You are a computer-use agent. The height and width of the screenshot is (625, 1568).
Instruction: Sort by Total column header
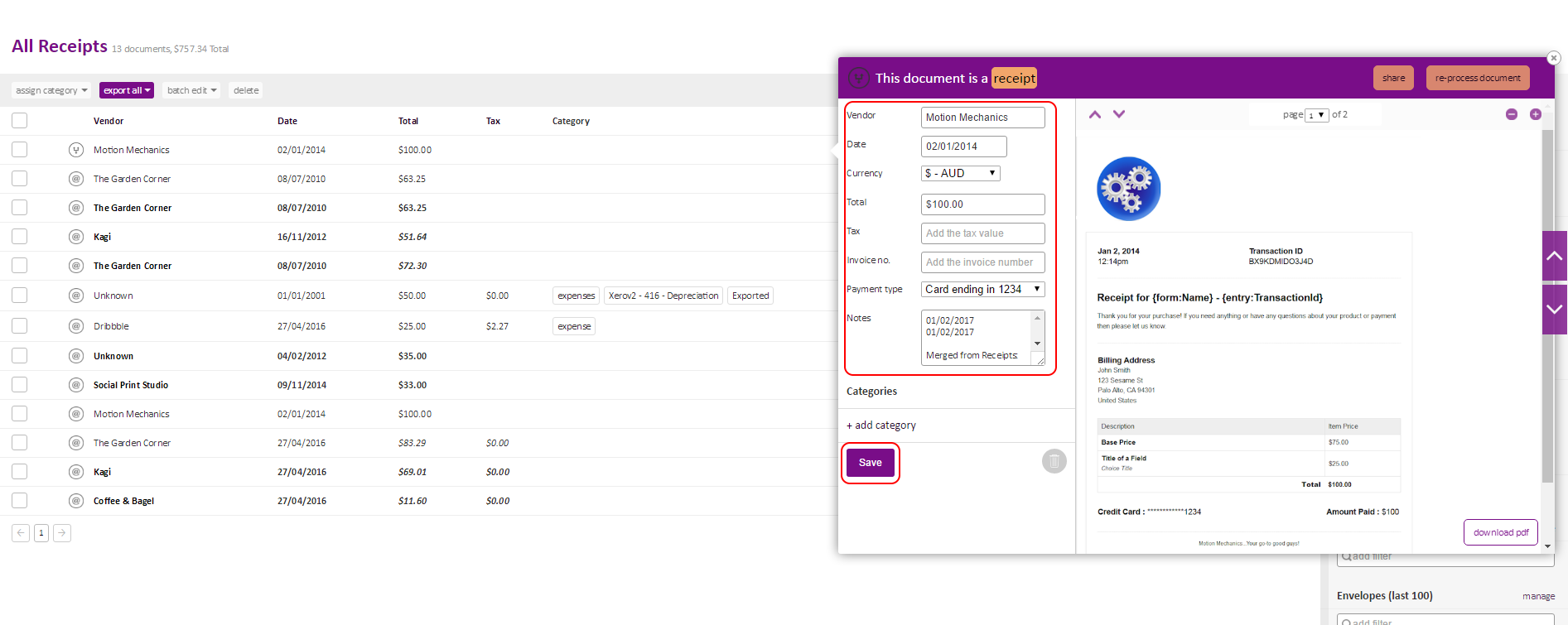pos(408,121)
